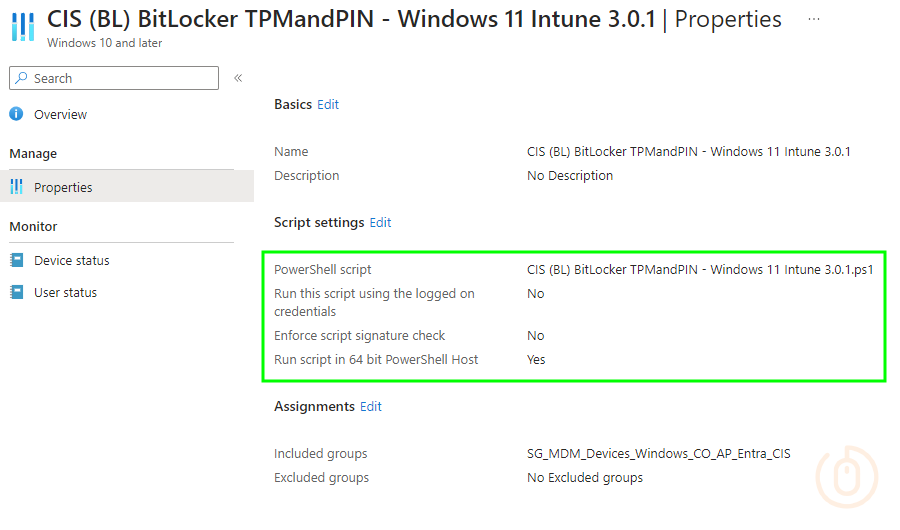
Task: Open the Overview menu item label
Action: pyautogui.click(x=60, y=114)
